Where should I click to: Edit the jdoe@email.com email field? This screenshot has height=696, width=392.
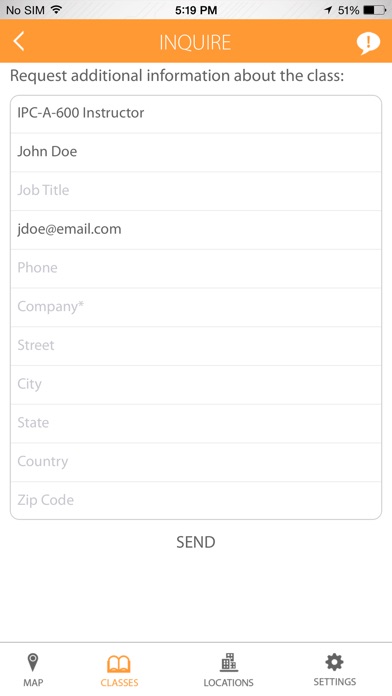coord(196,229)
